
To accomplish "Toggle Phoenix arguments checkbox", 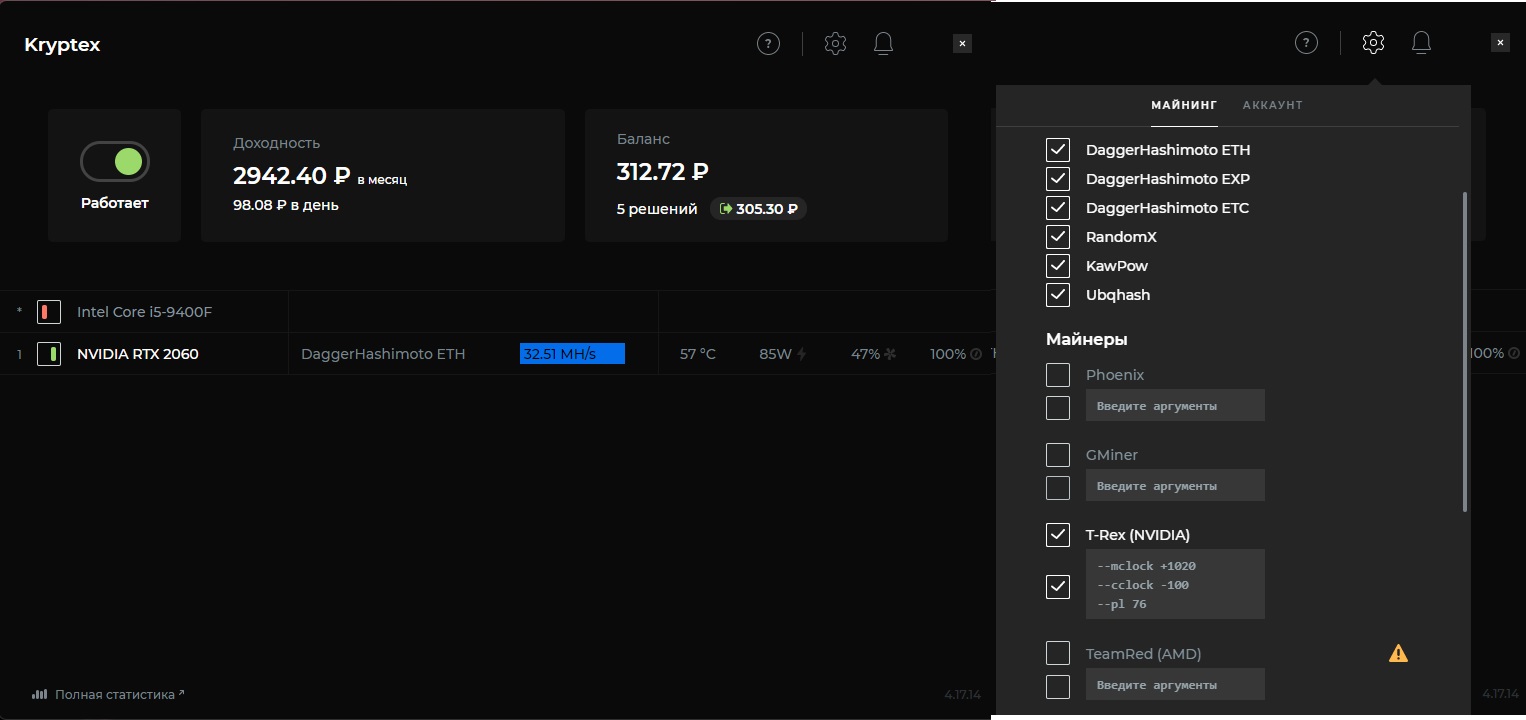I will point(1058,407).
